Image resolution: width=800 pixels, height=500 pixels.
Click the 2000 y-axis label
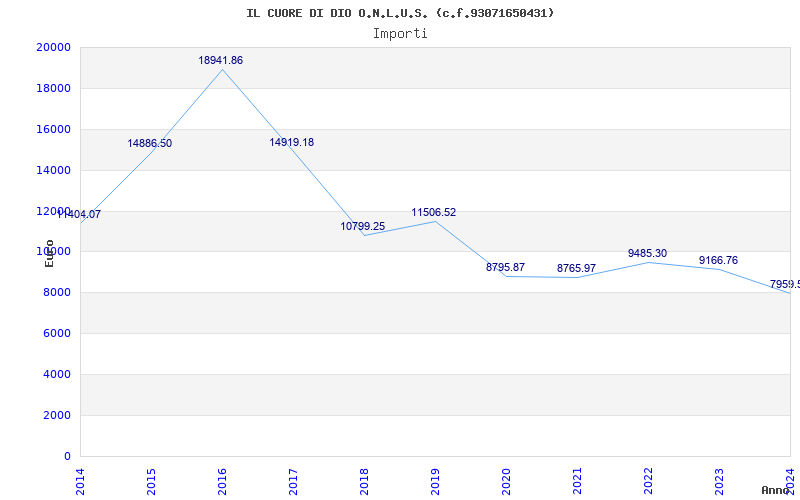click(x=57, y=415)
